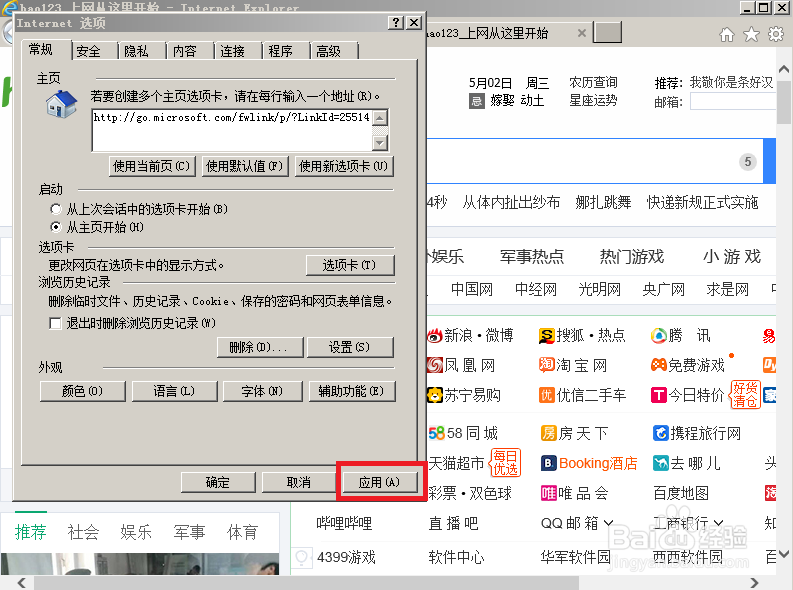This screenshot has height=590, width=793.
Task: Open Booking酒店 icon link
Action: pyautogui.click(x=548, y=463)
